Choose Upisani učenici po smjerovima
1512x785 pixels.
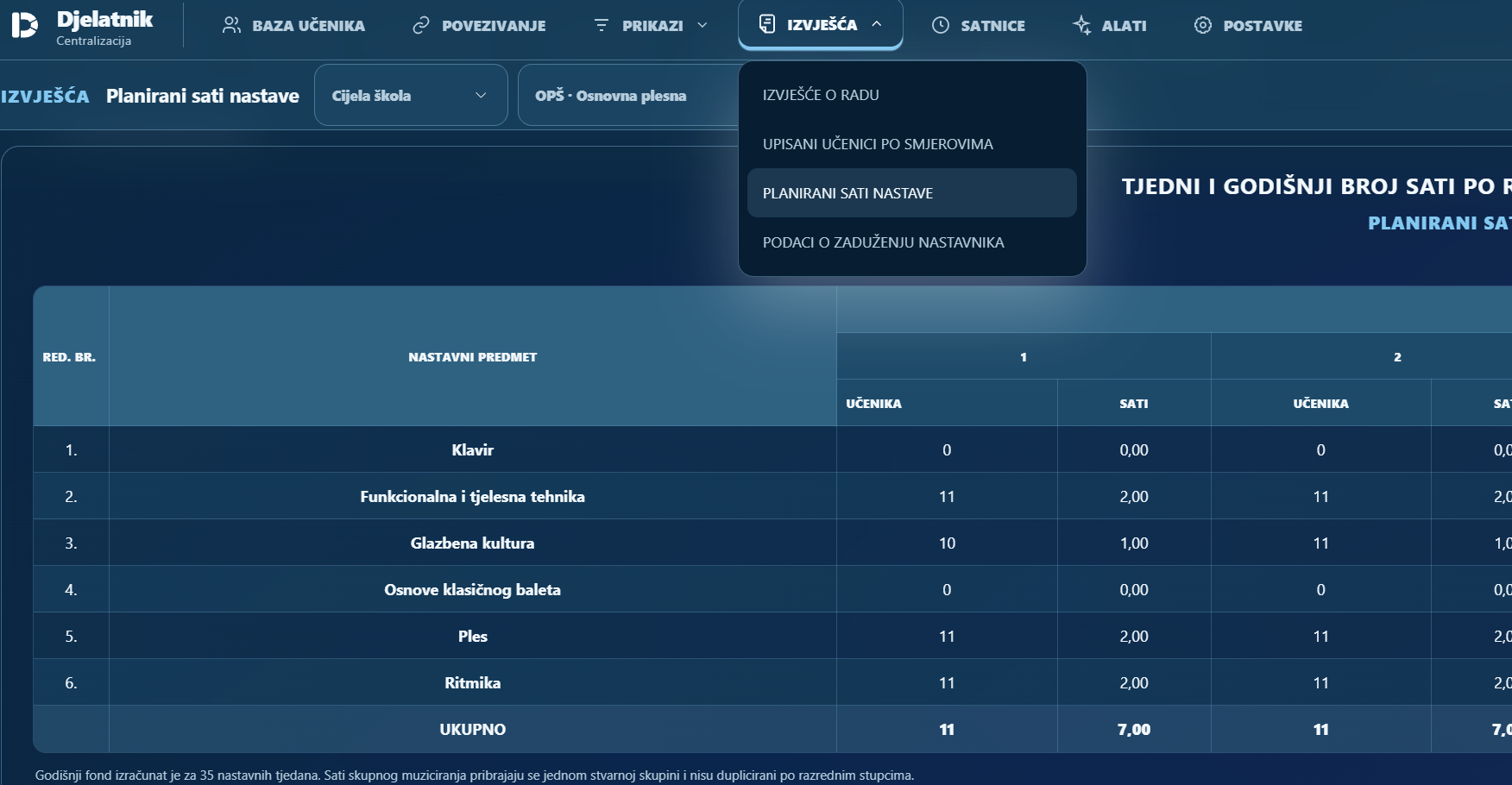pos(912,144)
